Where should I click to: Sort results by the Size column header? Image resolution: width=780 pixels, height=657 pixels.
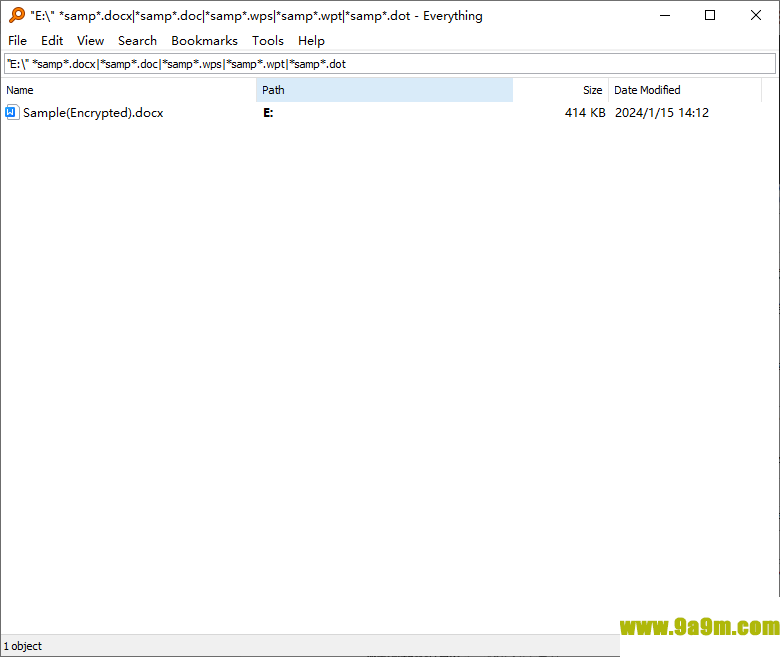561,90
